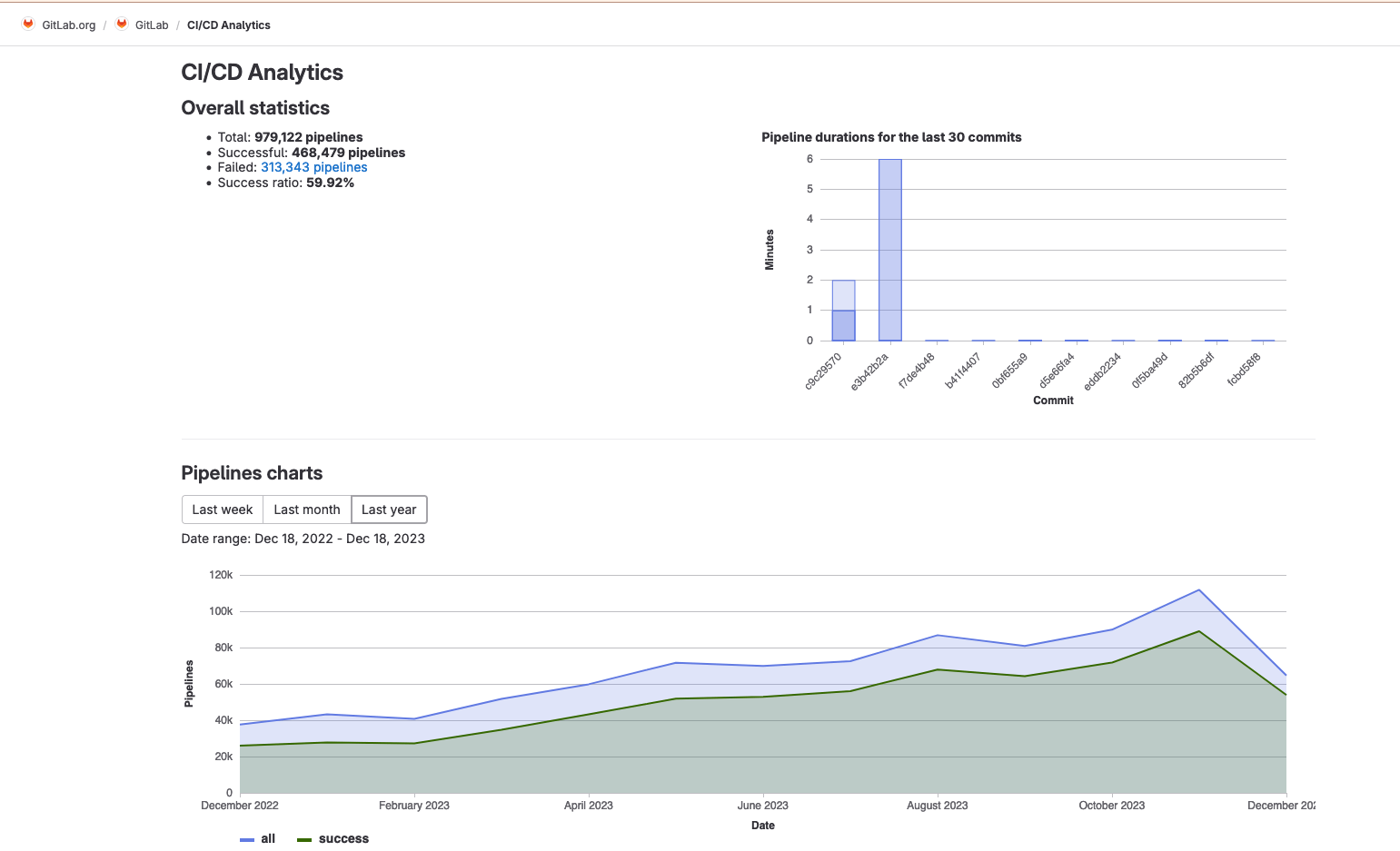This screenshot has width=1400, height=851.
Task: Select the Last week tab
Action: click(223, 510)
